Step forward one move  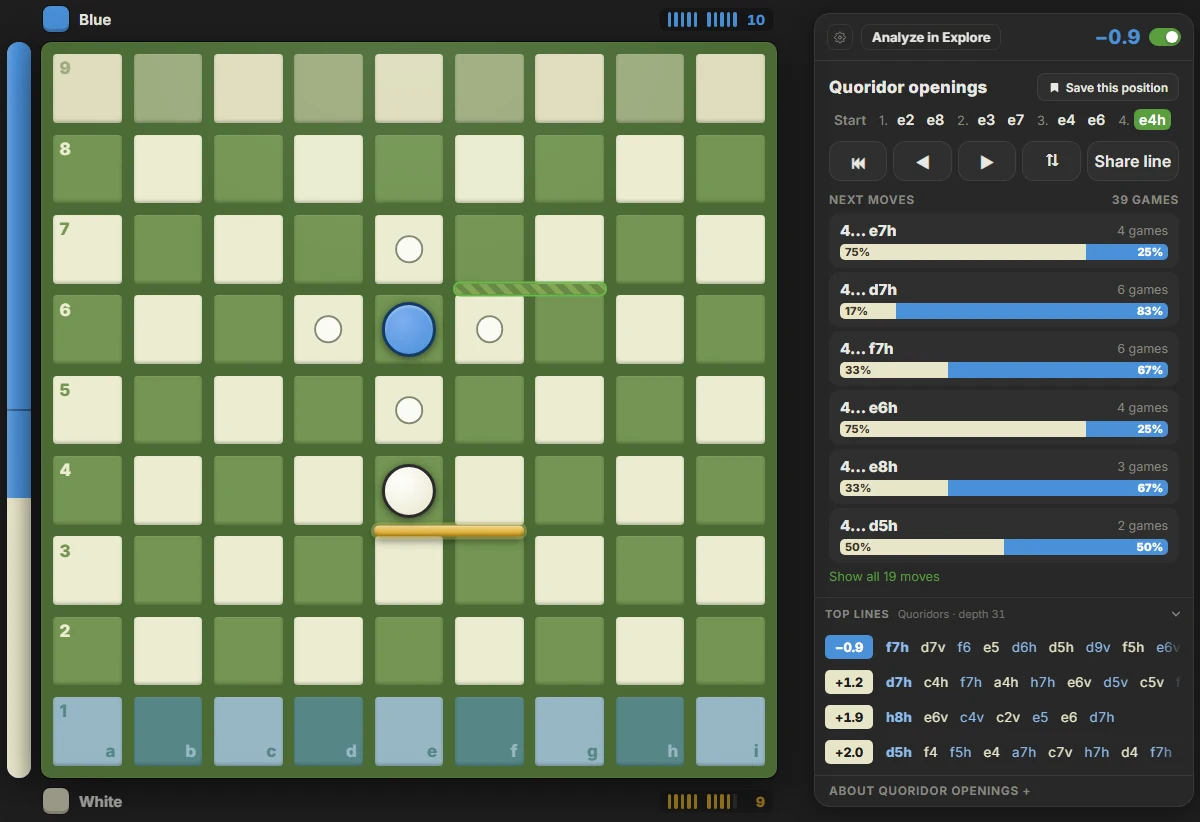point(987,162)
